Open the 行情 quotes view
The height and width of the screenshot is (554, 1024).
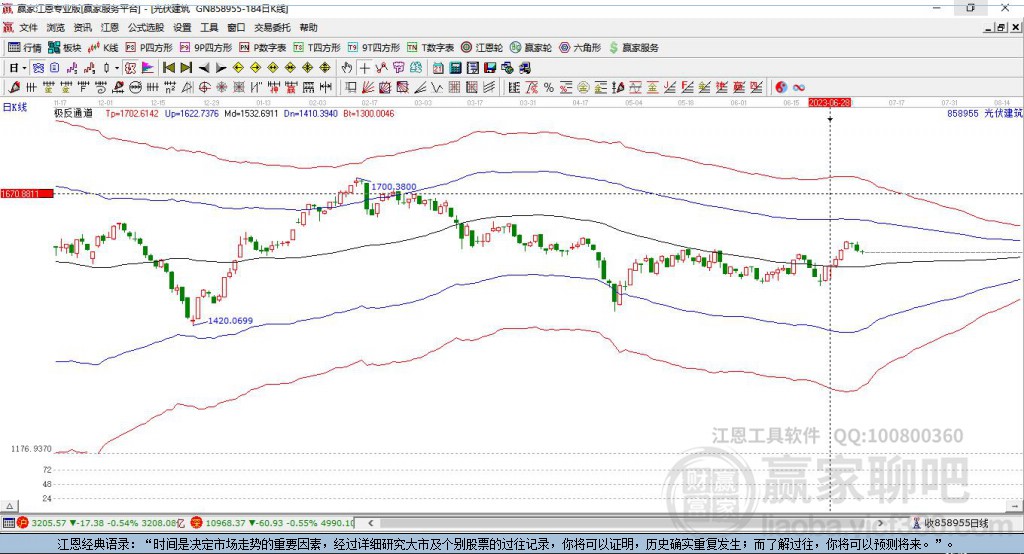[25, 48]
